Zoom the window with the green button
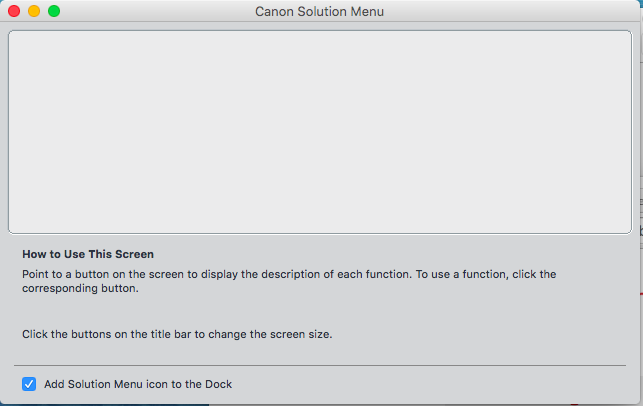643x406 pixels. click(x=54, y=11)
